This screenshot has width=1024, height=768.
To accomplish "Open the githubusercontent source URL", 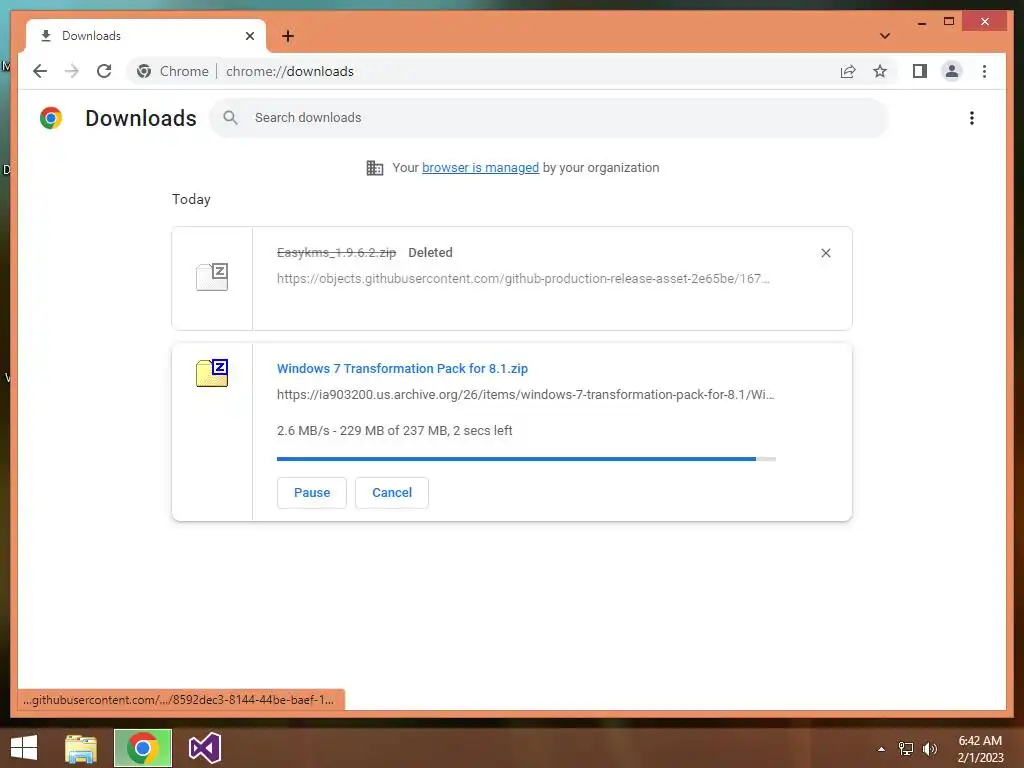I will click(x=523, y=279).
